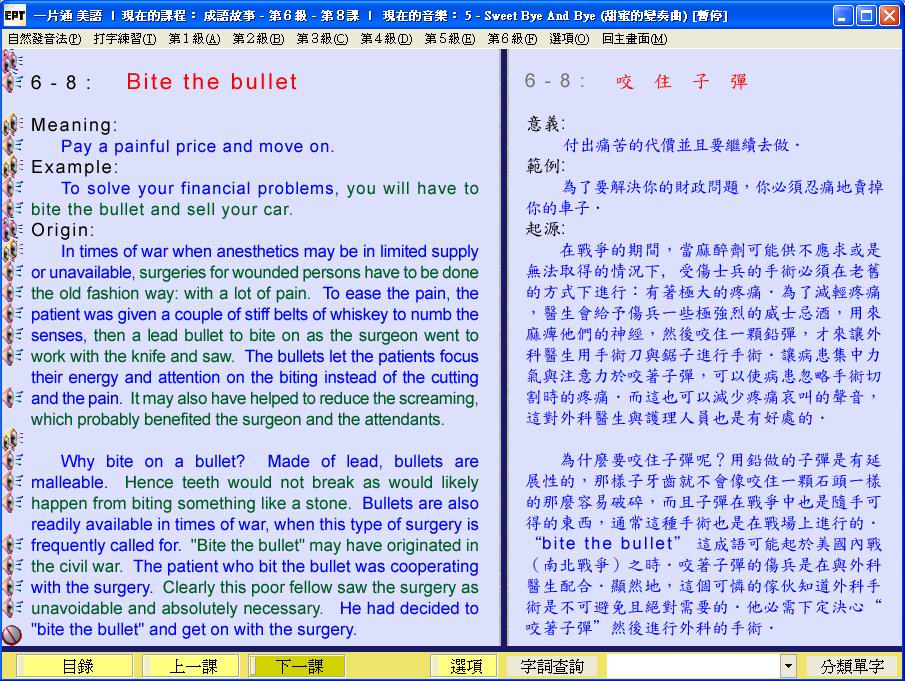Image resolution: width=905 pixels, height=681 pixels.
Task: Open the 自然發音法 menu
Action: tap(44, 39)
